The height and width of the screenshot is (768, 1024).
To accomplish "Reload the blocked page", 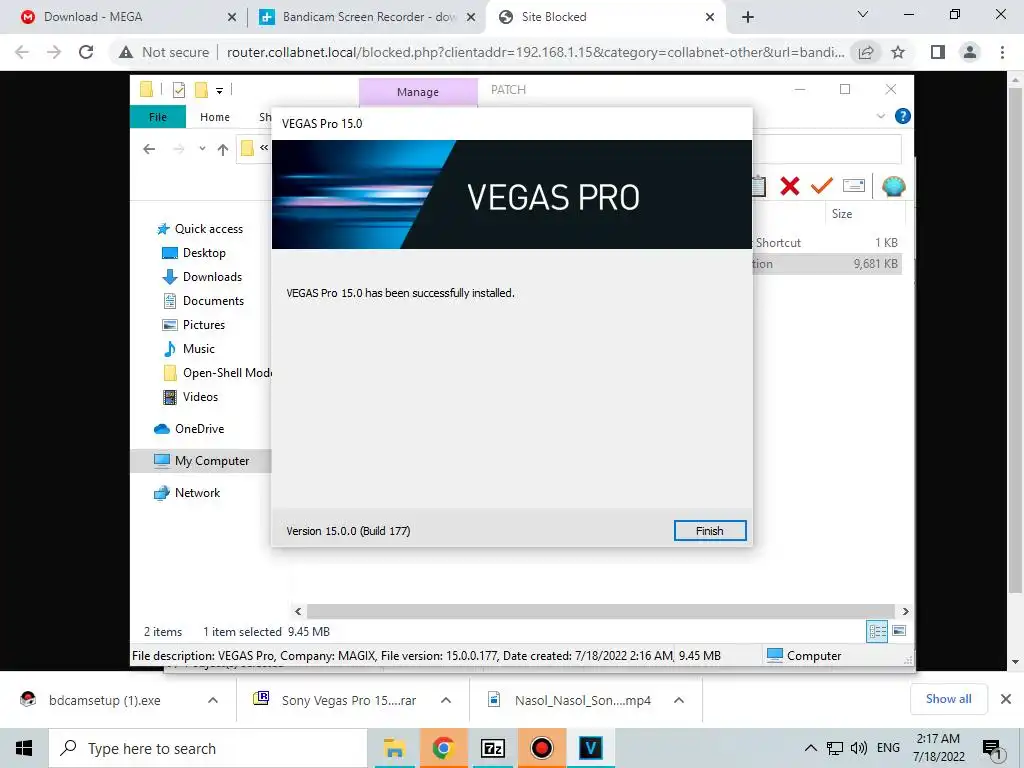I will pyautogui.click(x=86, y=52).
